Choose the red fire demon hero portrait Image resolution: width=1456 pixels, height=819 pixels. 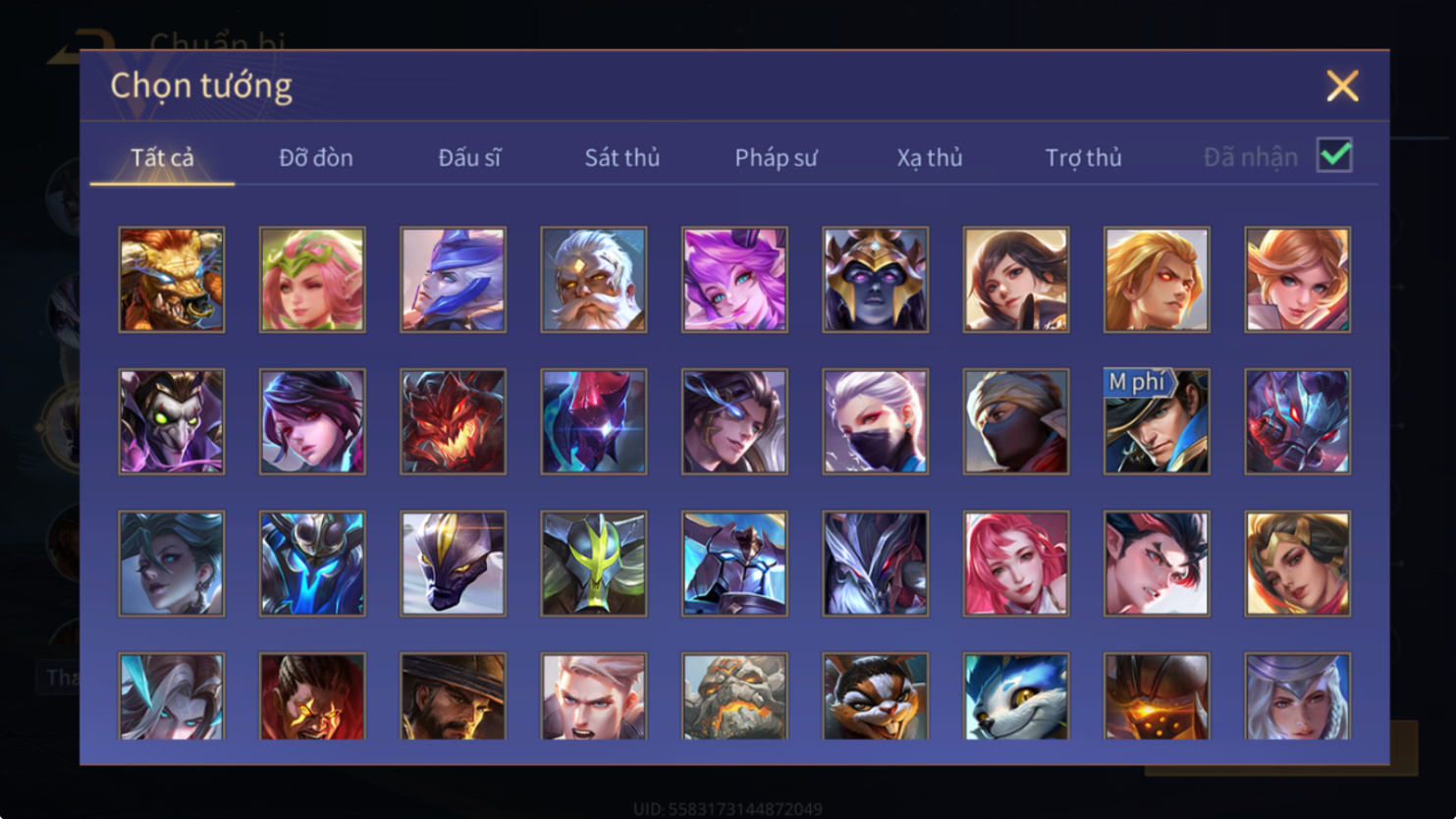point(453,421)
